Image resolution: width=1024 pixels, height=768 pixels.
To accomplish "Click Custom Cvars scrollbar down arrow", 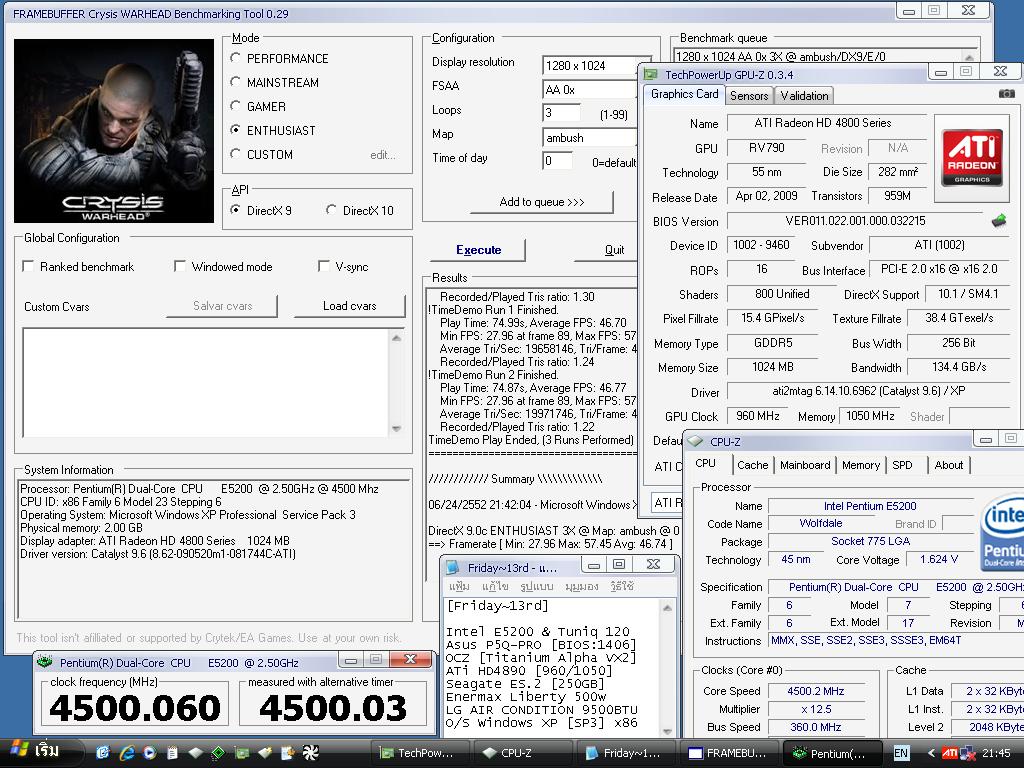I will click(x=396, y=429).
